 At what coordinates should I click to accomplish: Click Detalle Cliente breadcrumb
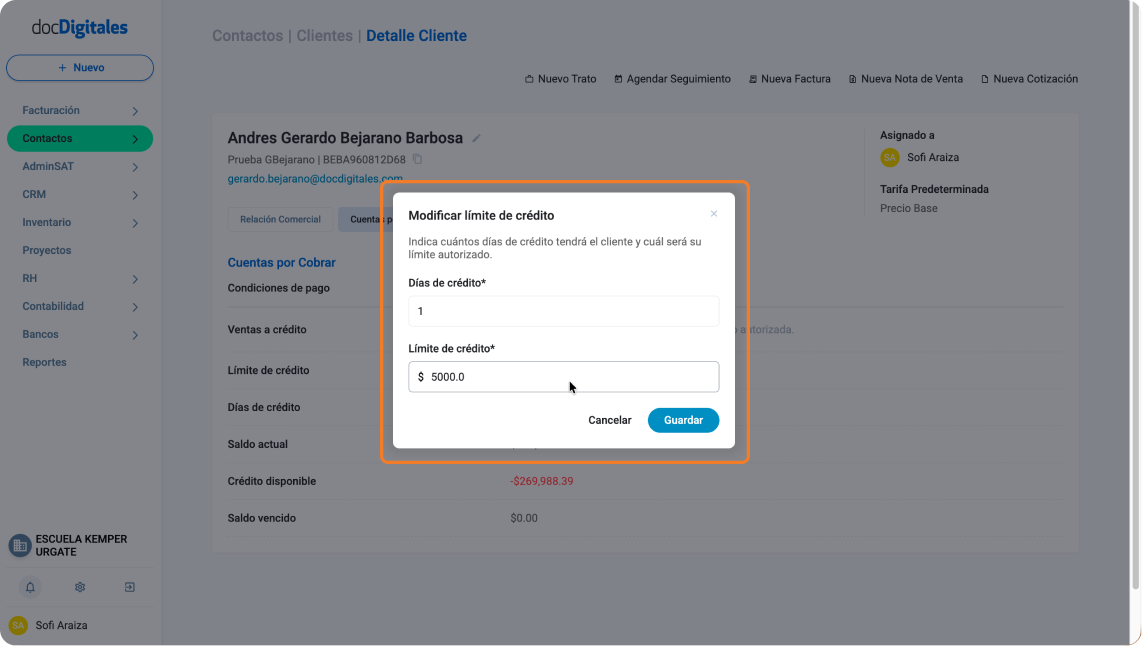click(x=417, y=36)
